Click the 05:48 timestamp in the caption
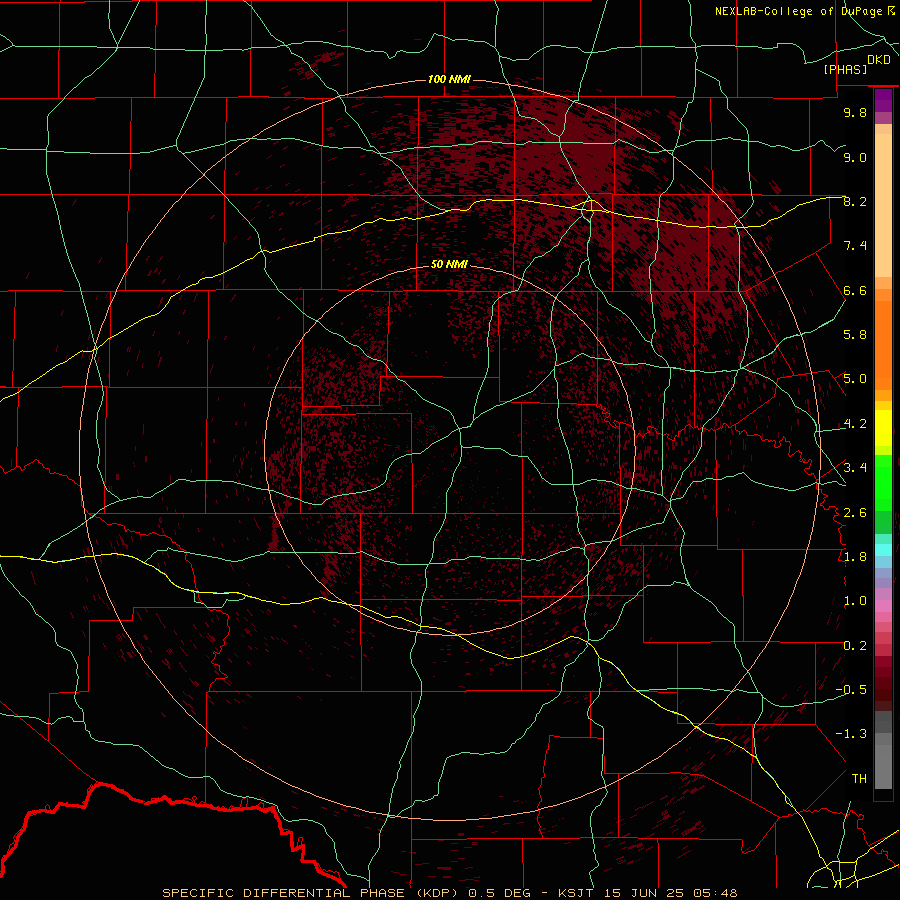900x900 pixels. [x=715, y=893]
